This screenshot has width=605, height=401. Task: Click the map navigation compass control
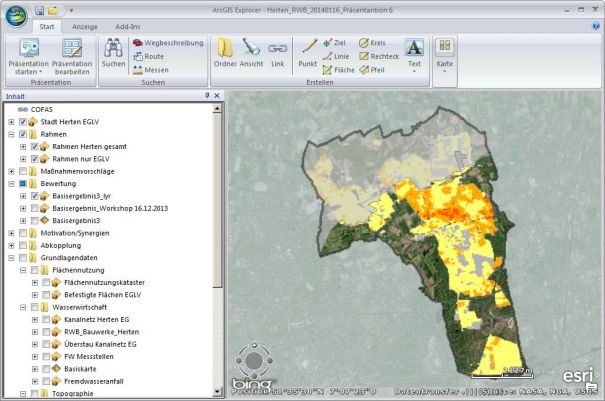[254, 360]
